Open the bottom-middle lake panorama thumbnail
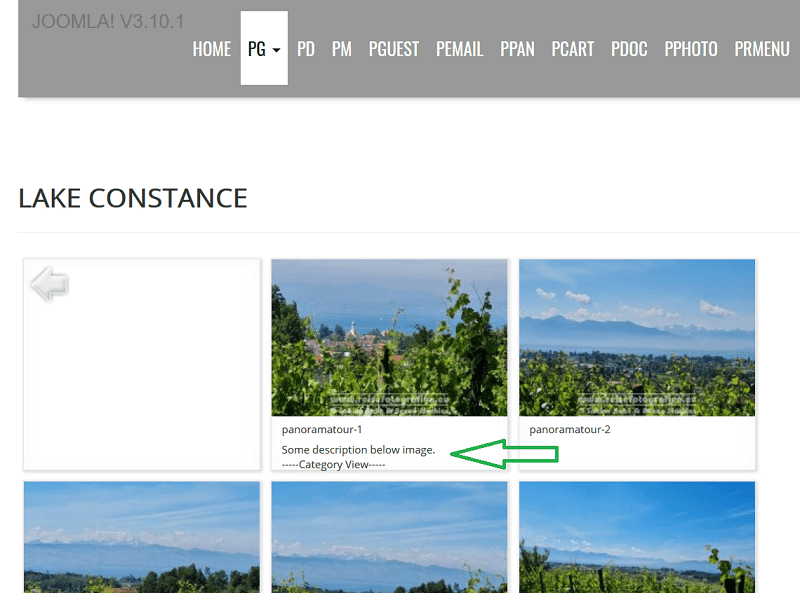This screenshot has height=593, width=800. pos(389,537)
